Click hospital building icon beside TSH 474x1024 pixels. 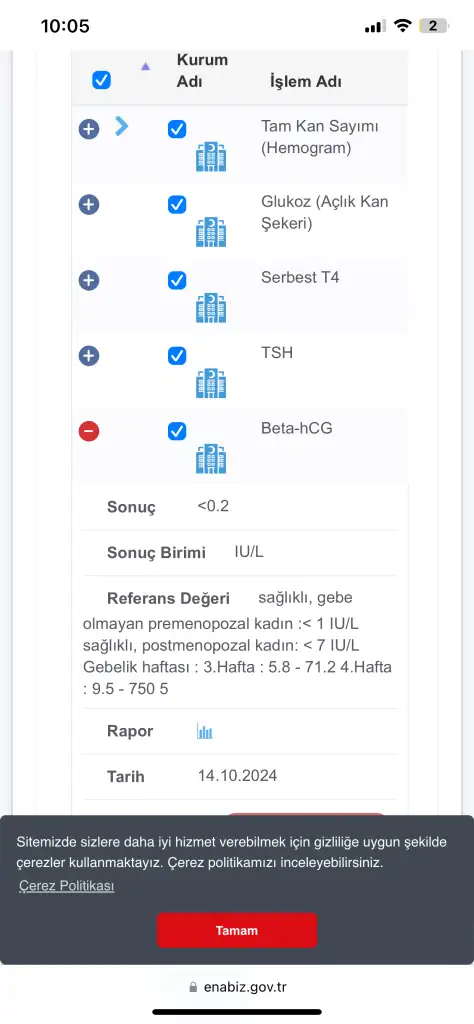click(211, 383)
